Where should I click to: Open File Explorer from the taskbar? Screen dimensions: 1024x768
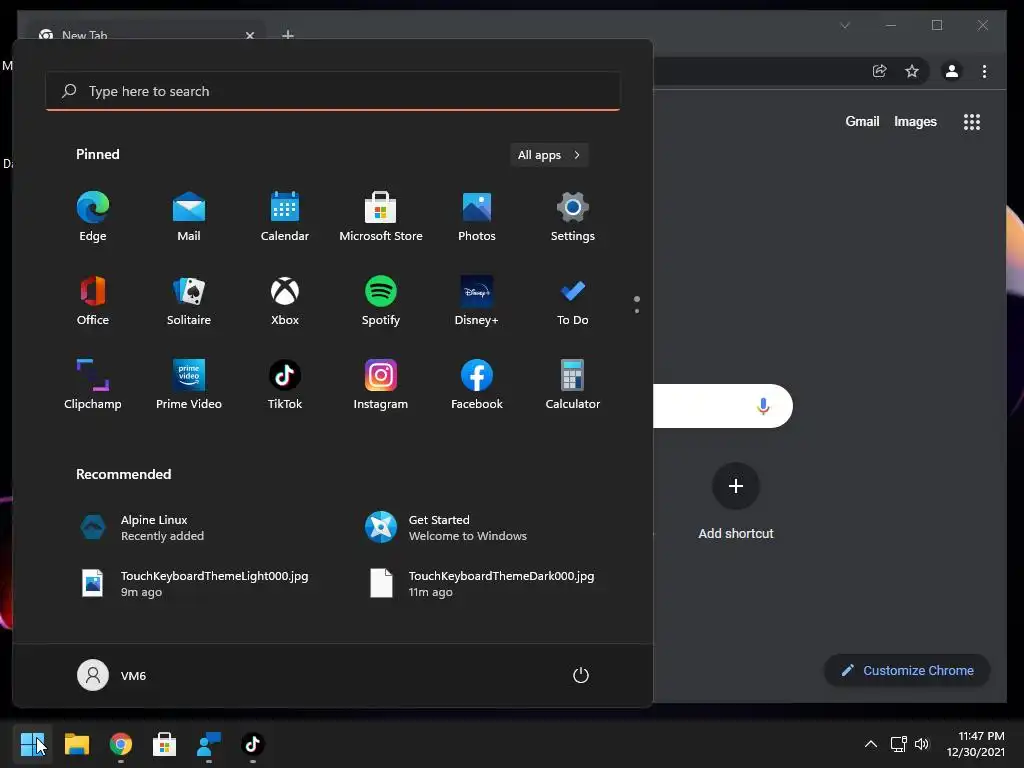pos(77,744)
